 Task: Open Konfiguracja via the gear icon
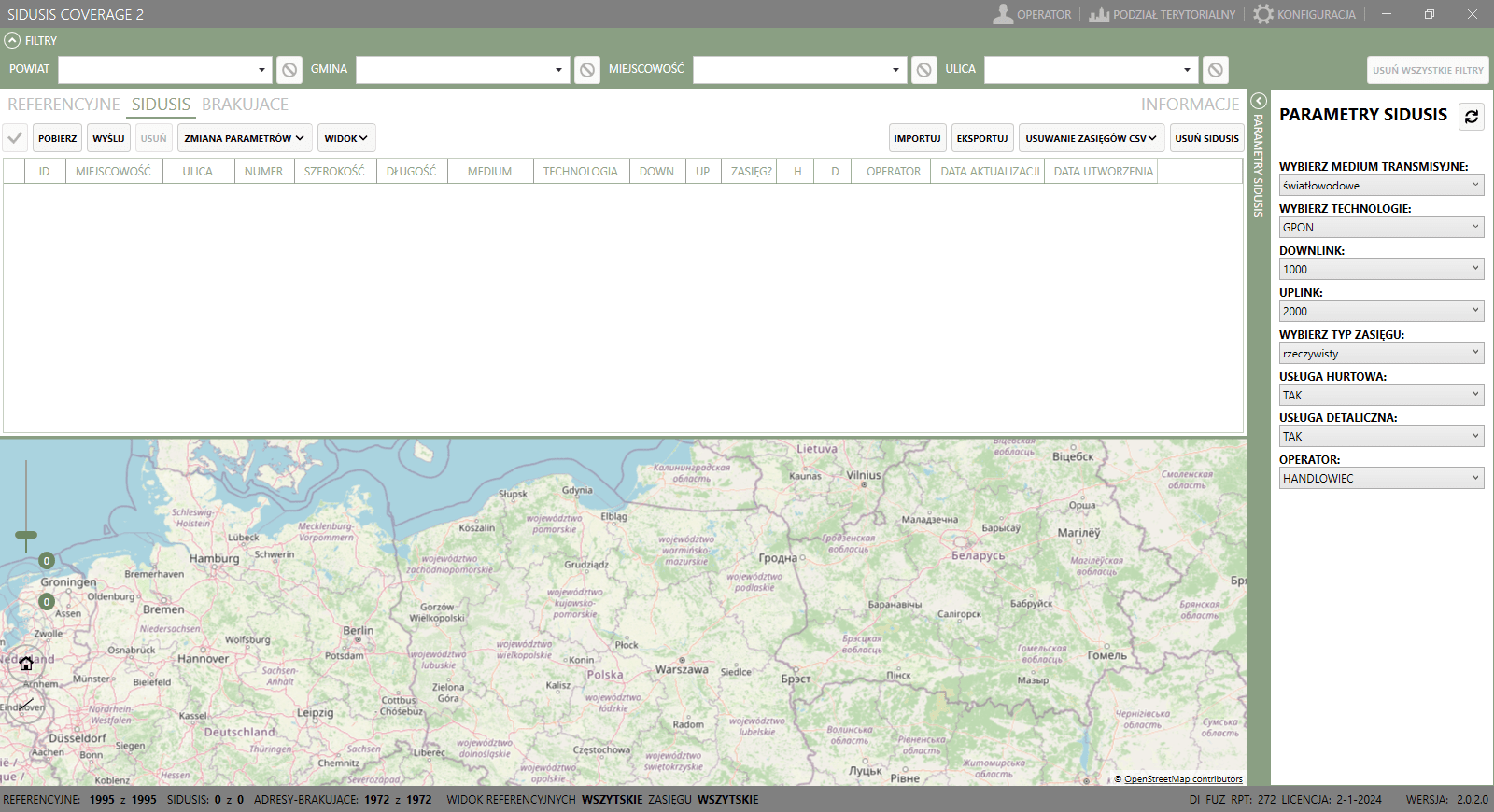[1263, 14]
